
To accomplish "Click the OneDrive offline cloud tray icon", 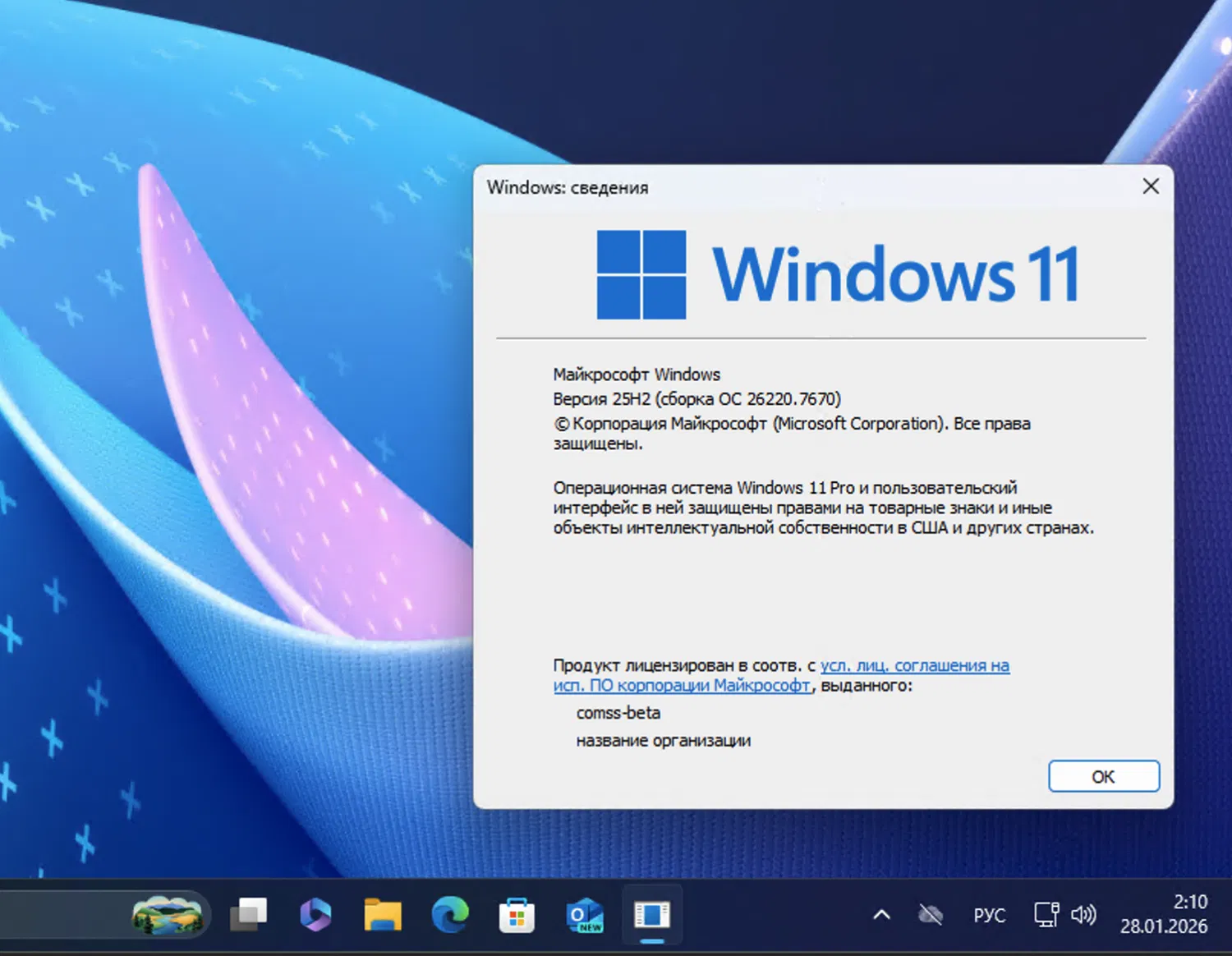I will (932, 914).
